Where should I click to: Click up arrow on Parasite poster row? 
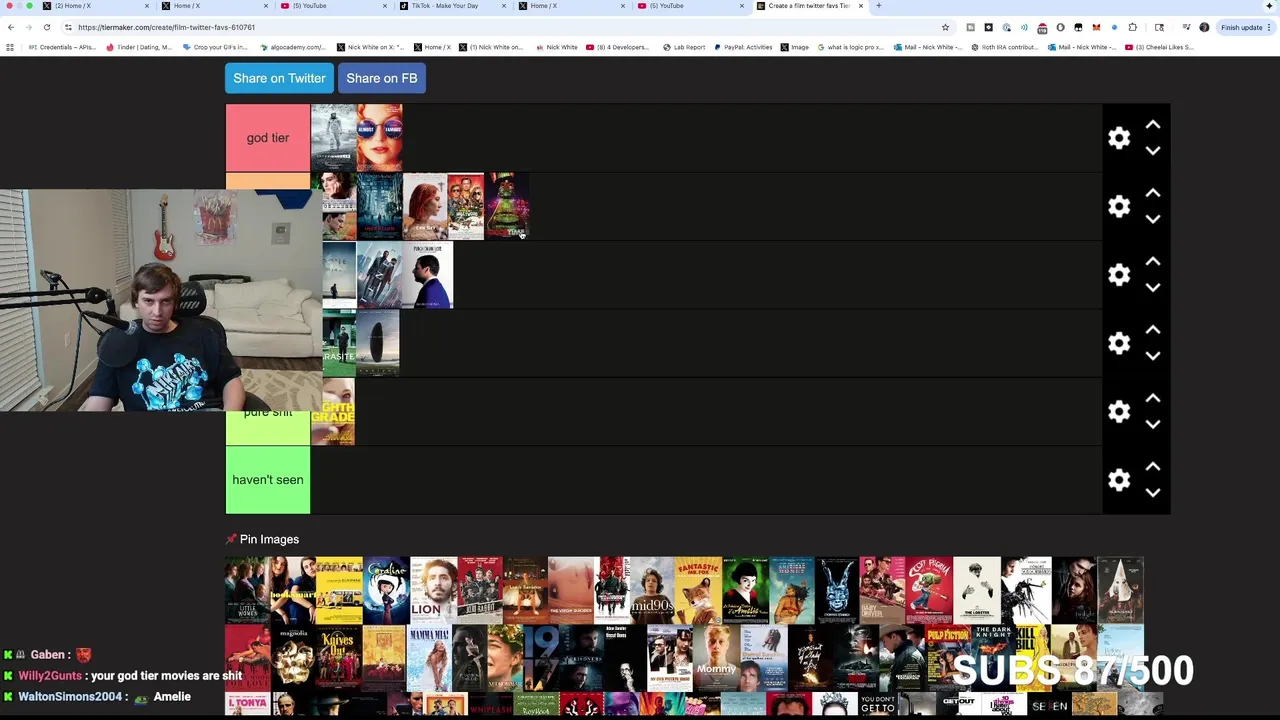(x=1153, y=330)
